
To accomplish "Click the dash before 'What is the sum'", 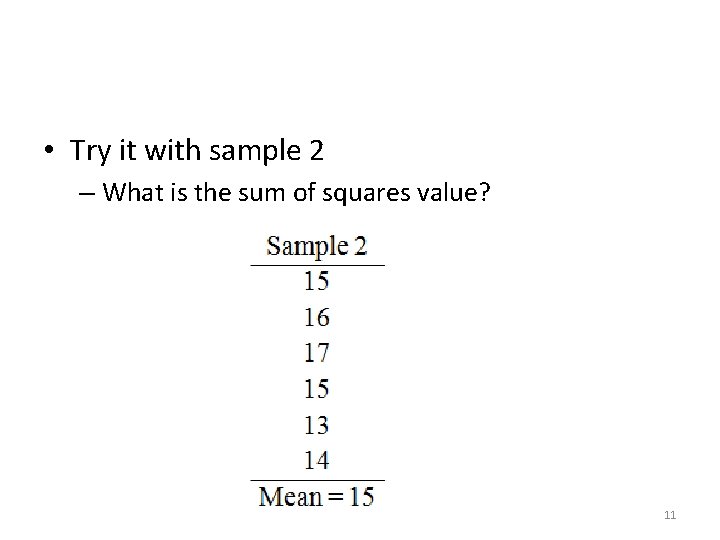I will [87, 192].
